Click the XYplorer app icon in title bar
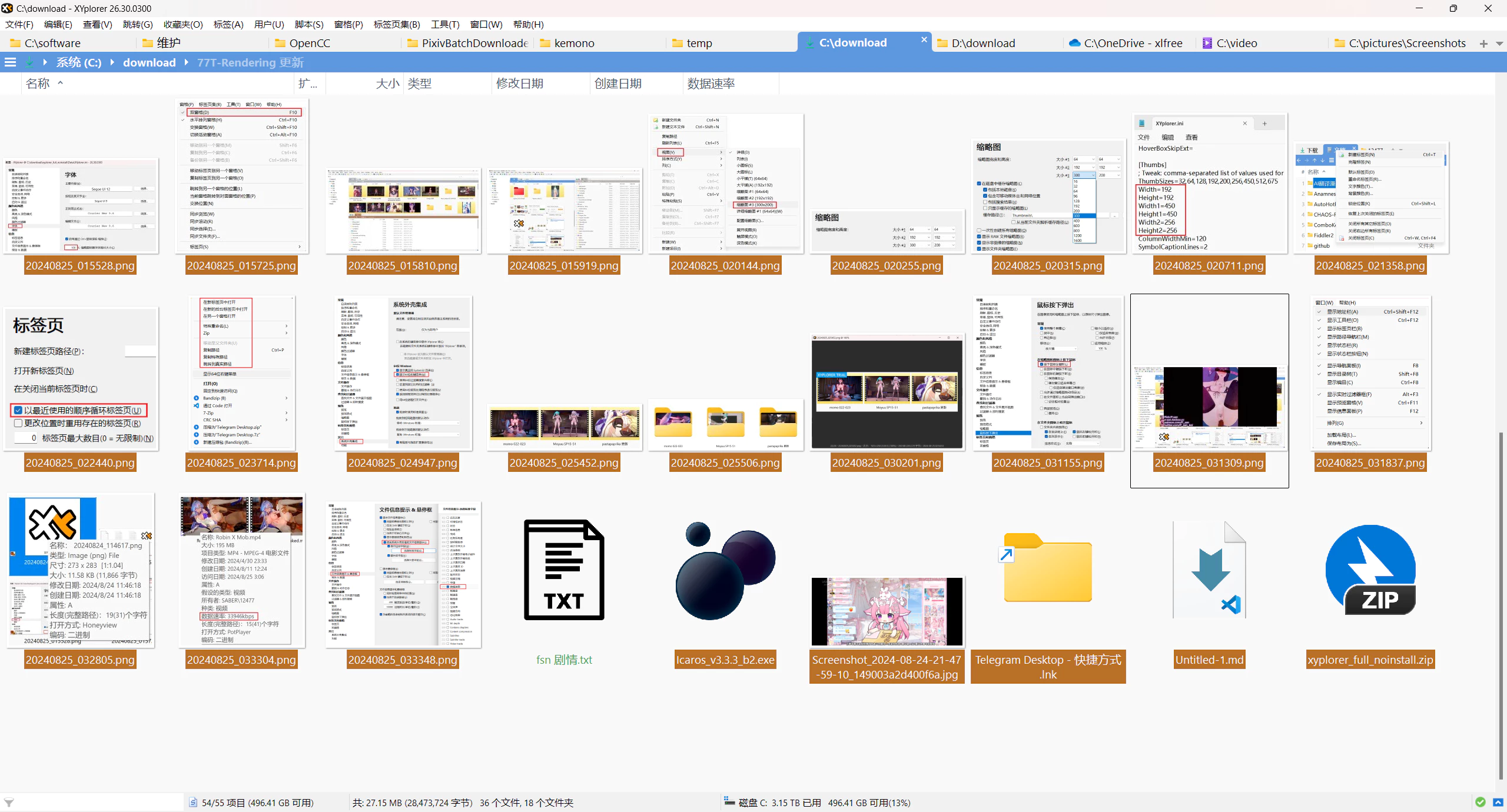The width and height of the screenshot is (1507, 812). pyautogui.click(x=7, y=8)
